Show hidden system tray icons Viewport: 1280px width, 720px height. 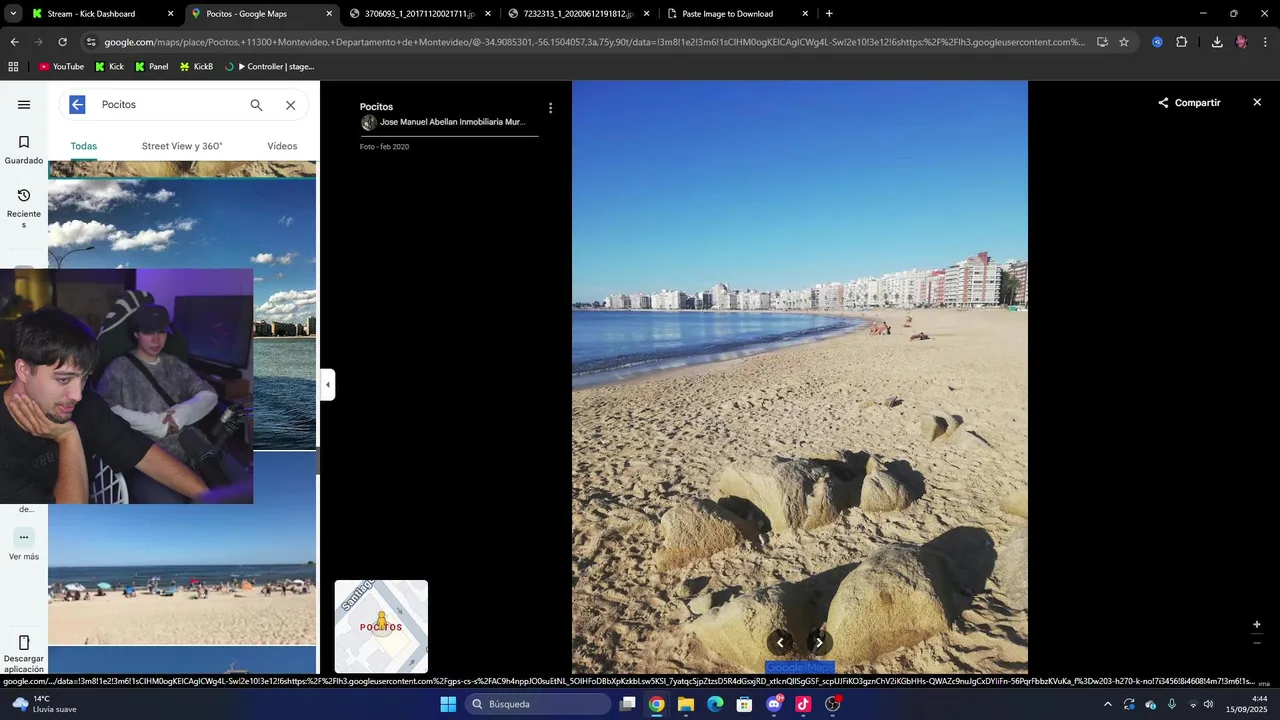[1107, 704]
